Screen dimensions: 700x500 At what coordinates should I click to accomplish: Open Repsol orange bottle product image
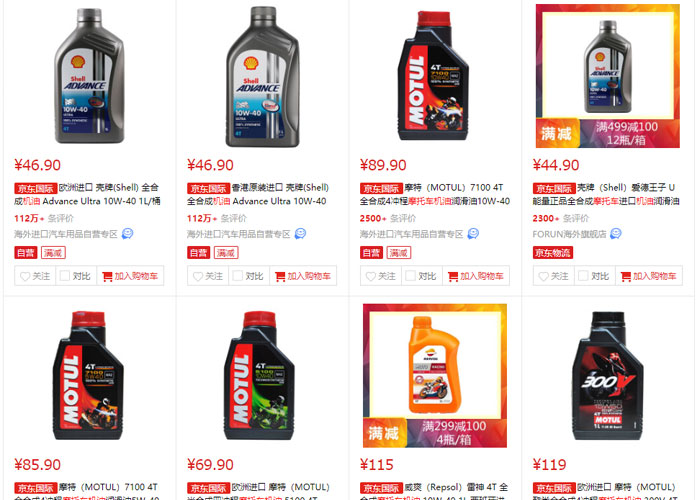pyautogui.click(x=435, y=376)
